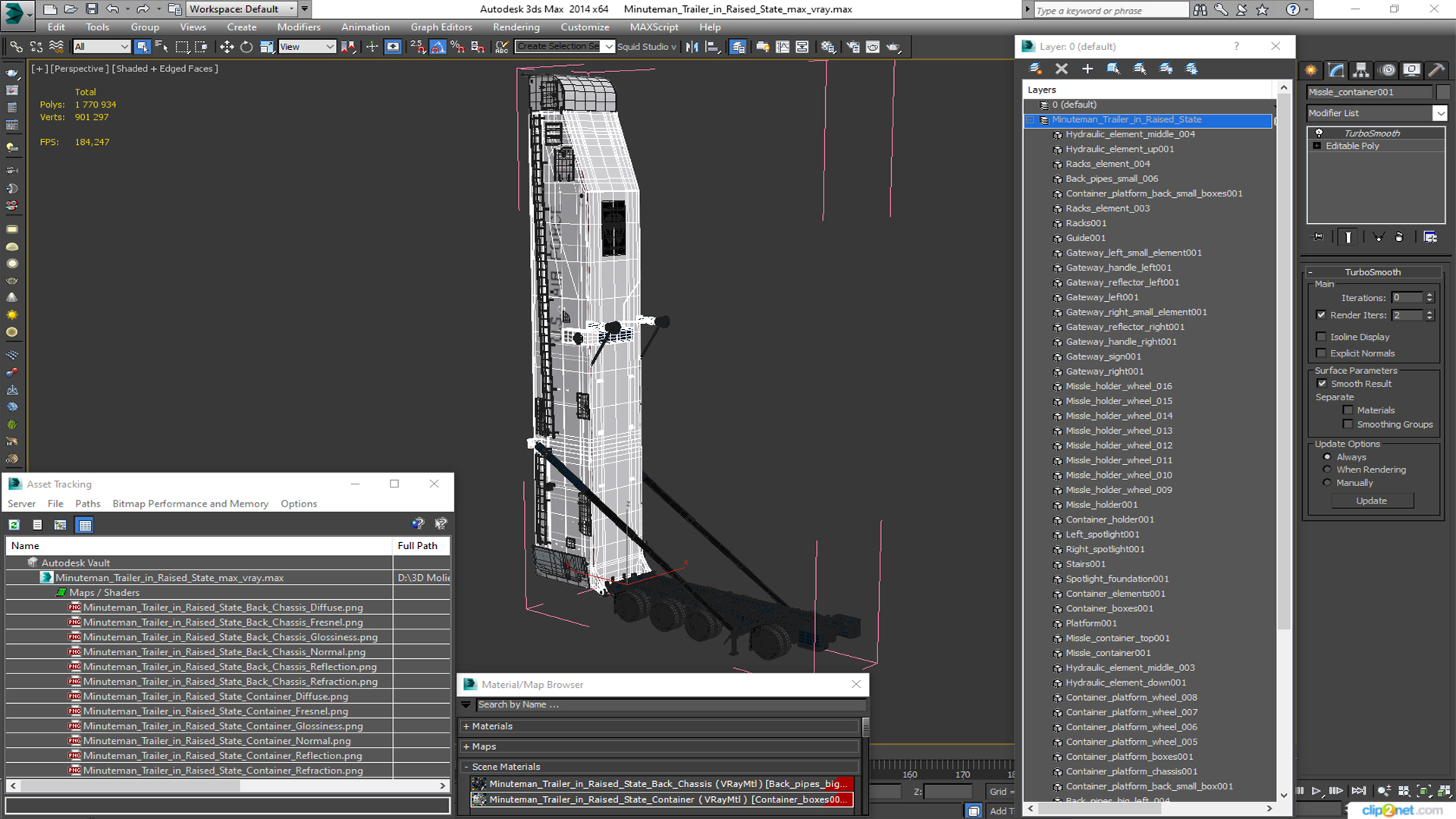Select the Always update option
The height and width of the screenshot is (819, 1456).
[x=1327, y=457]
